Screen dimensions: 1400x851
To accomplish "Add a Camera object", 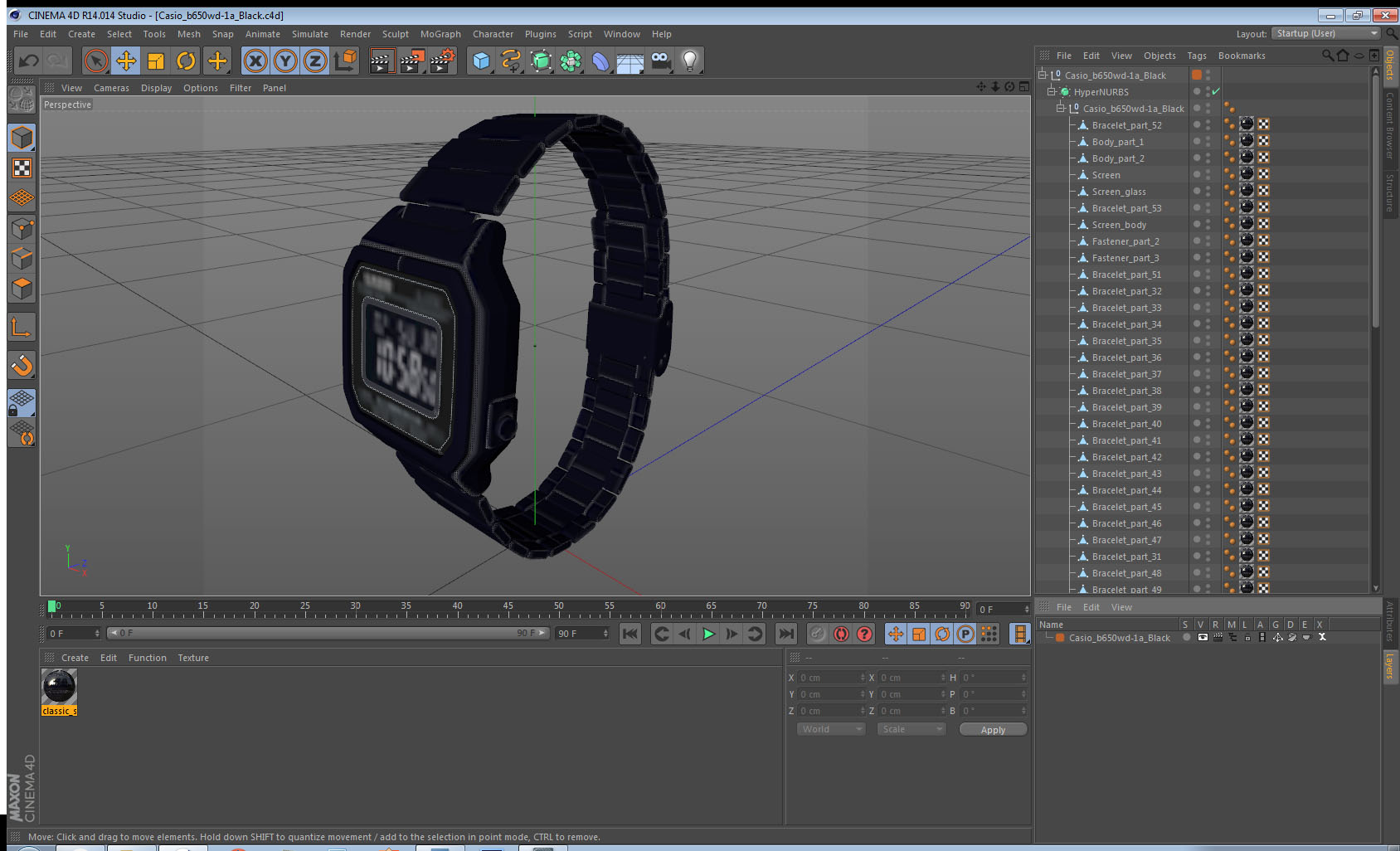I will [660, 61].
